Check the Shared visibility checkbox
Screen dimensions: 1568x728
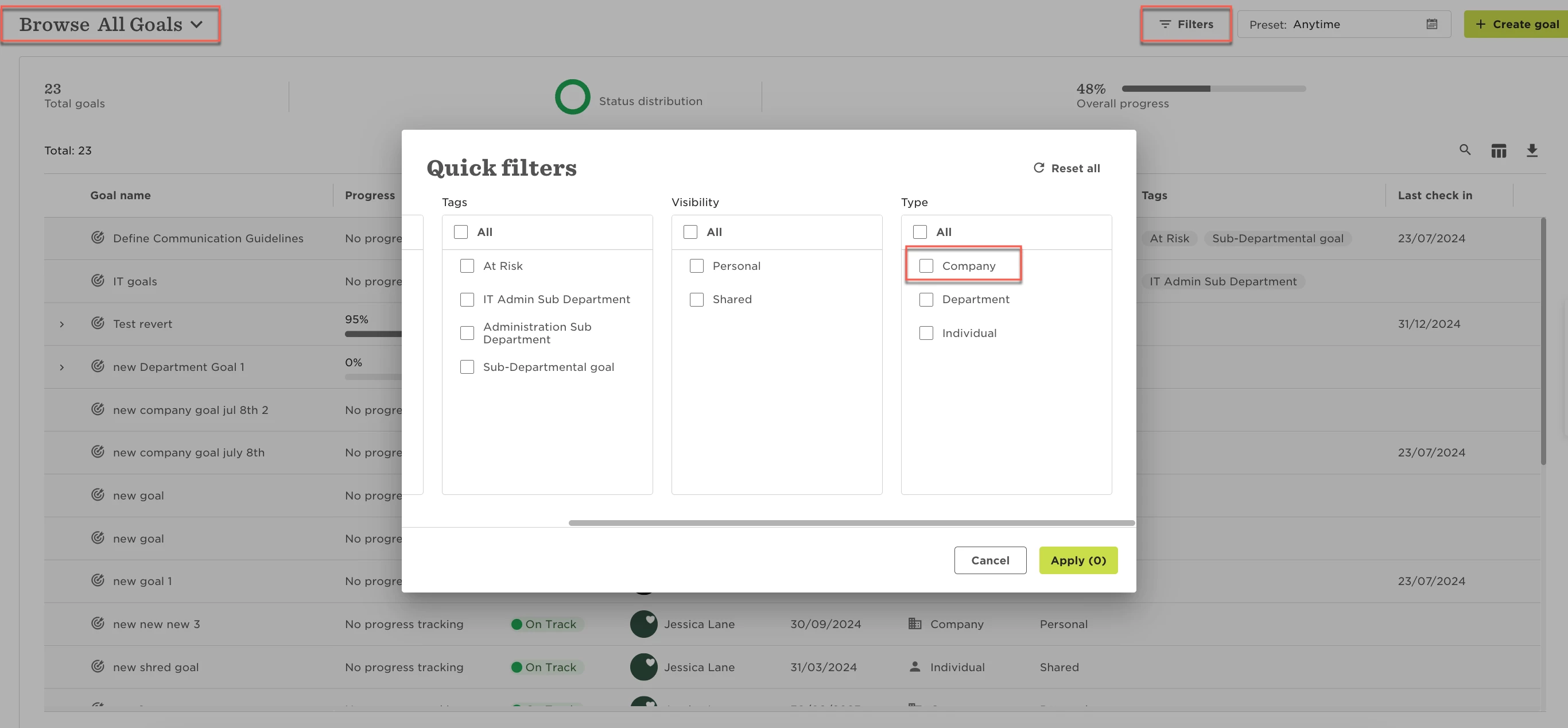[x=696, y=300]
